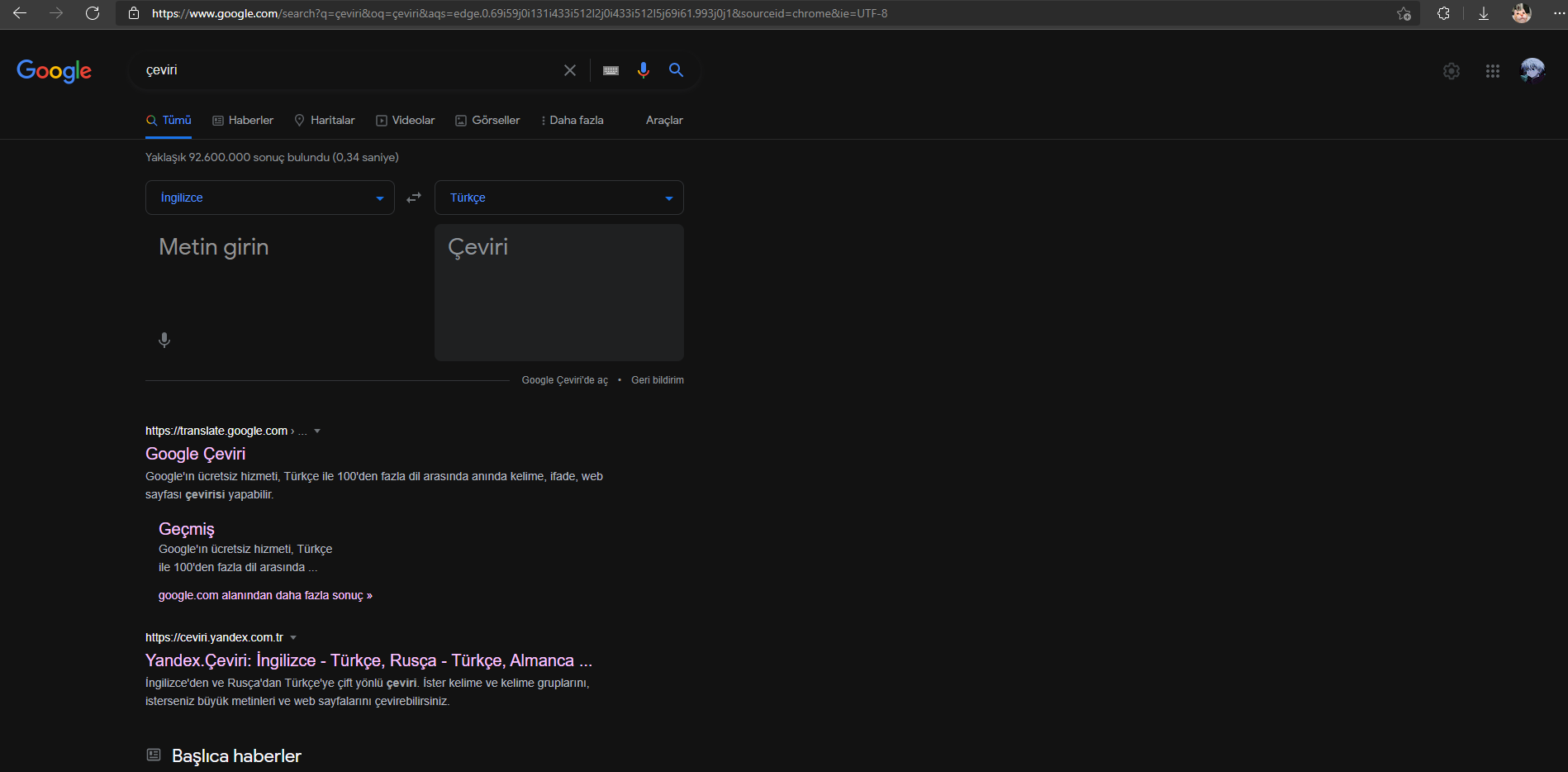Speak text using translate microphone
Viewport: 1568px width, 772px height.
coord(164,340)
